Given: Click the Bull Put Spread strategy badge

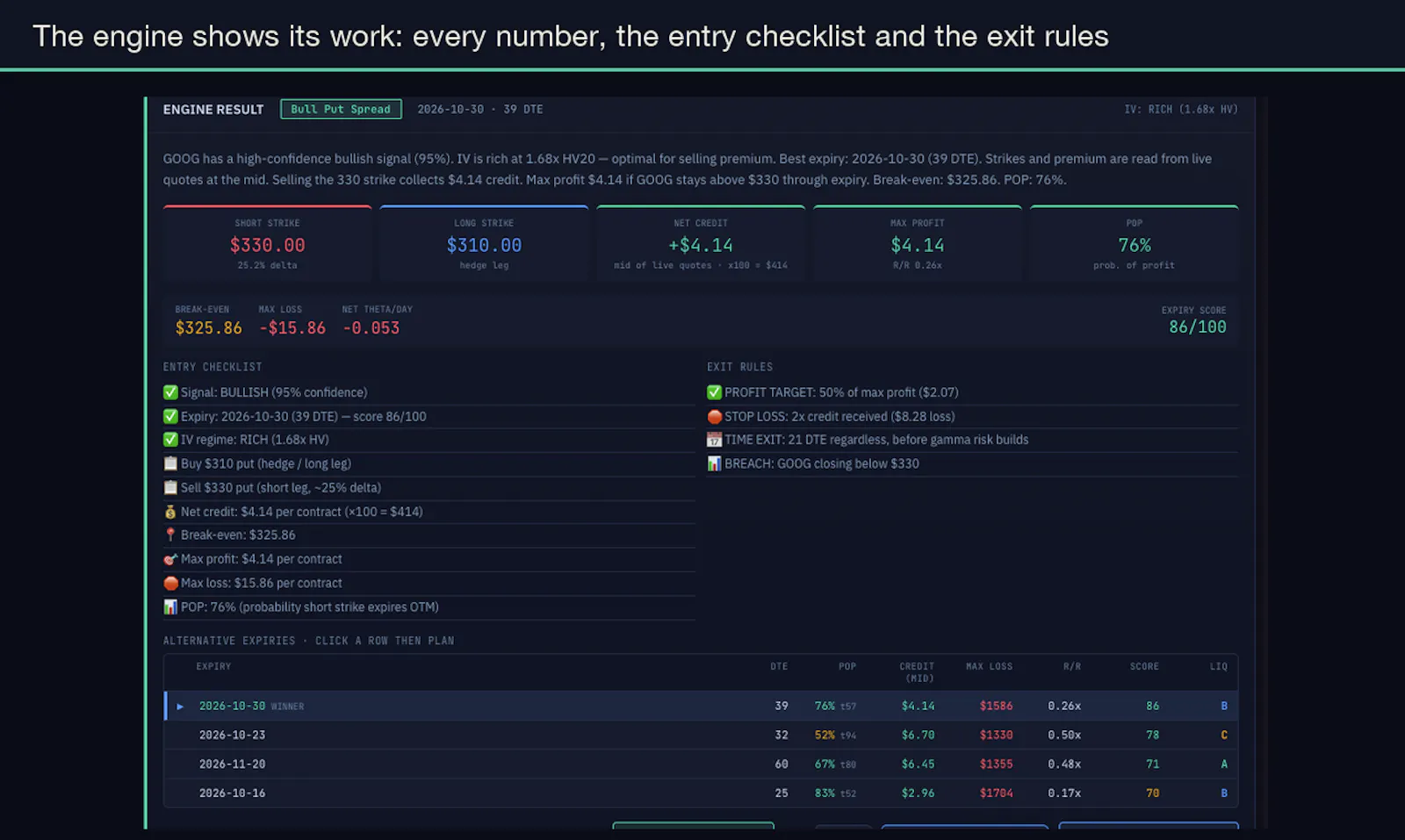Looking at the screenshot, I should click(x=341, y=109).
